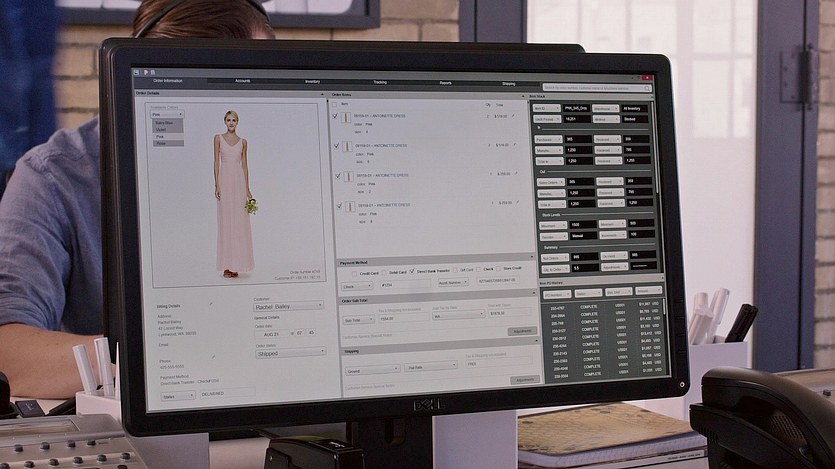Check the Credit Card payment option
Viewport: 835px width, 469px height.
(x=354, y=274)
